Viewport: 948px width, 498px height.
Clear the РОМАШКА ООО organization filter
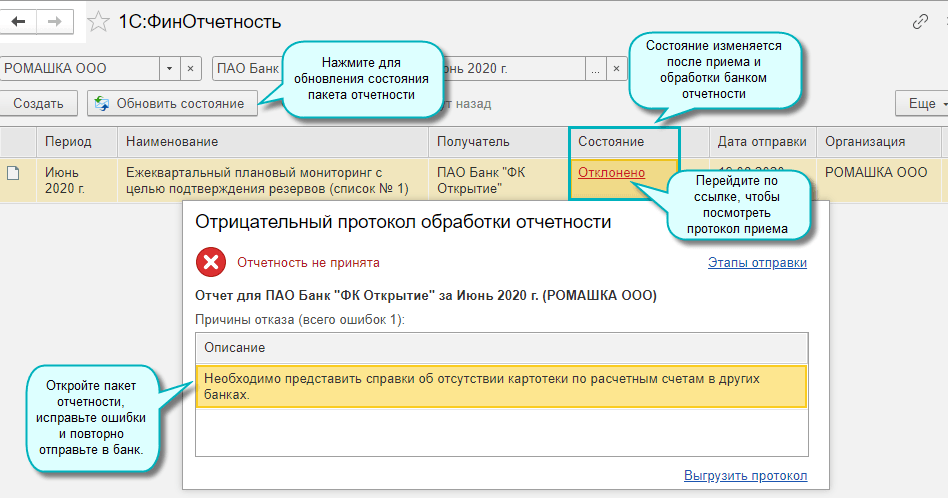[x=190, y=68]
